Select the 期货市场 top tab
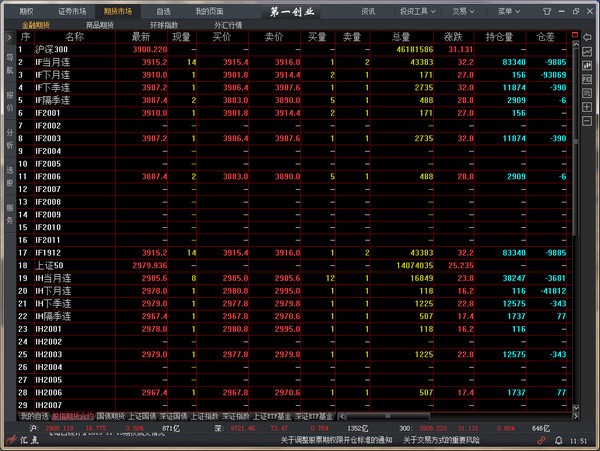This screenshot has height=451, width=600. pyautogui.click(x=118, y=11)
